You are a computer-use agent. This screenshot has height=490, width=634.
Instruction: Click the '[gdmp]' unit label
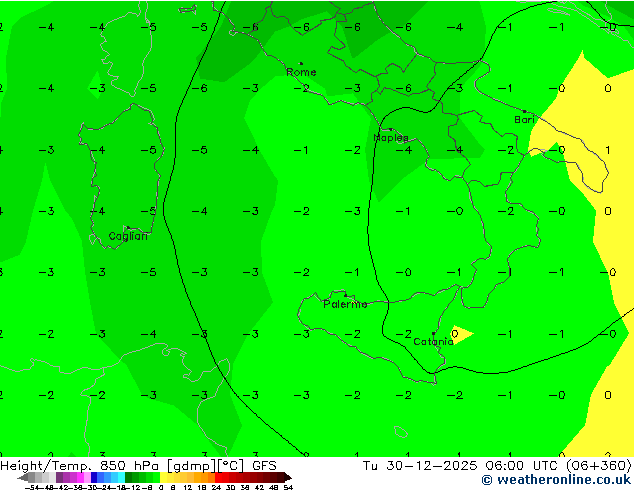(192, 466)
